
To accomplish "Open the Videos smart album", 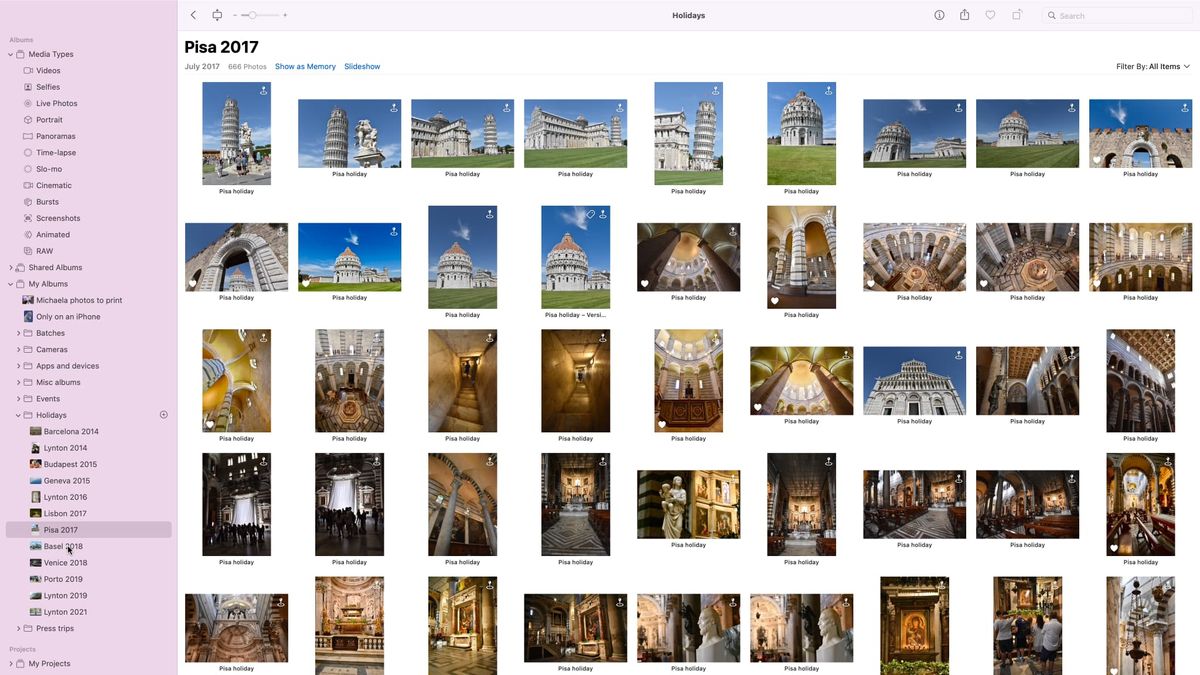I will point(47,70).
